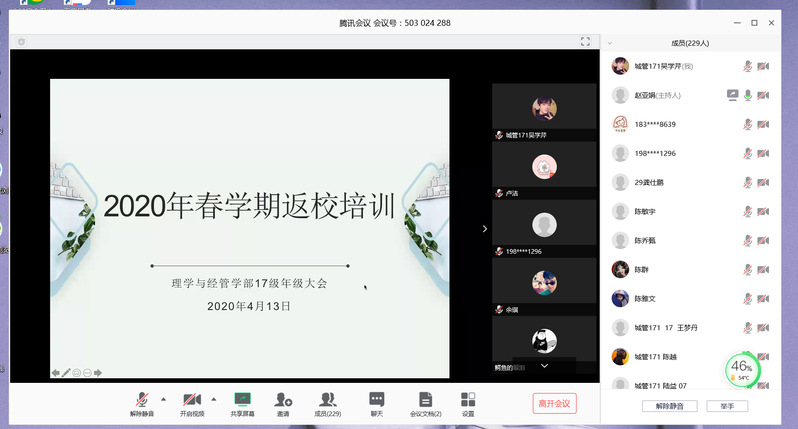
Task: Toggle unmute microphone (解除静音) in toolbar
Action: tap(142, 399)
